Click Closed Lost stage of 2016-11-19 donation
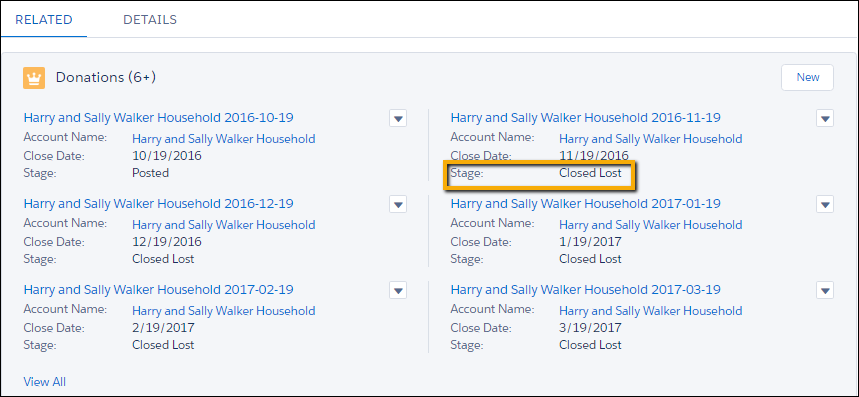 pyautogui.click(x=591, y=173)
